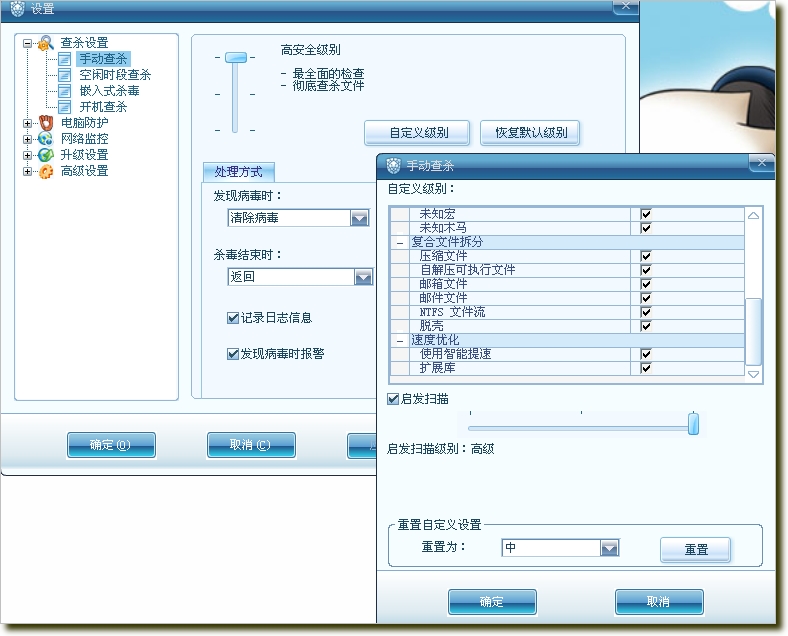Click the 启发扫描级别 slider handle
The height and width of the screenshot is (636, 788).
[x=694, y=424]
